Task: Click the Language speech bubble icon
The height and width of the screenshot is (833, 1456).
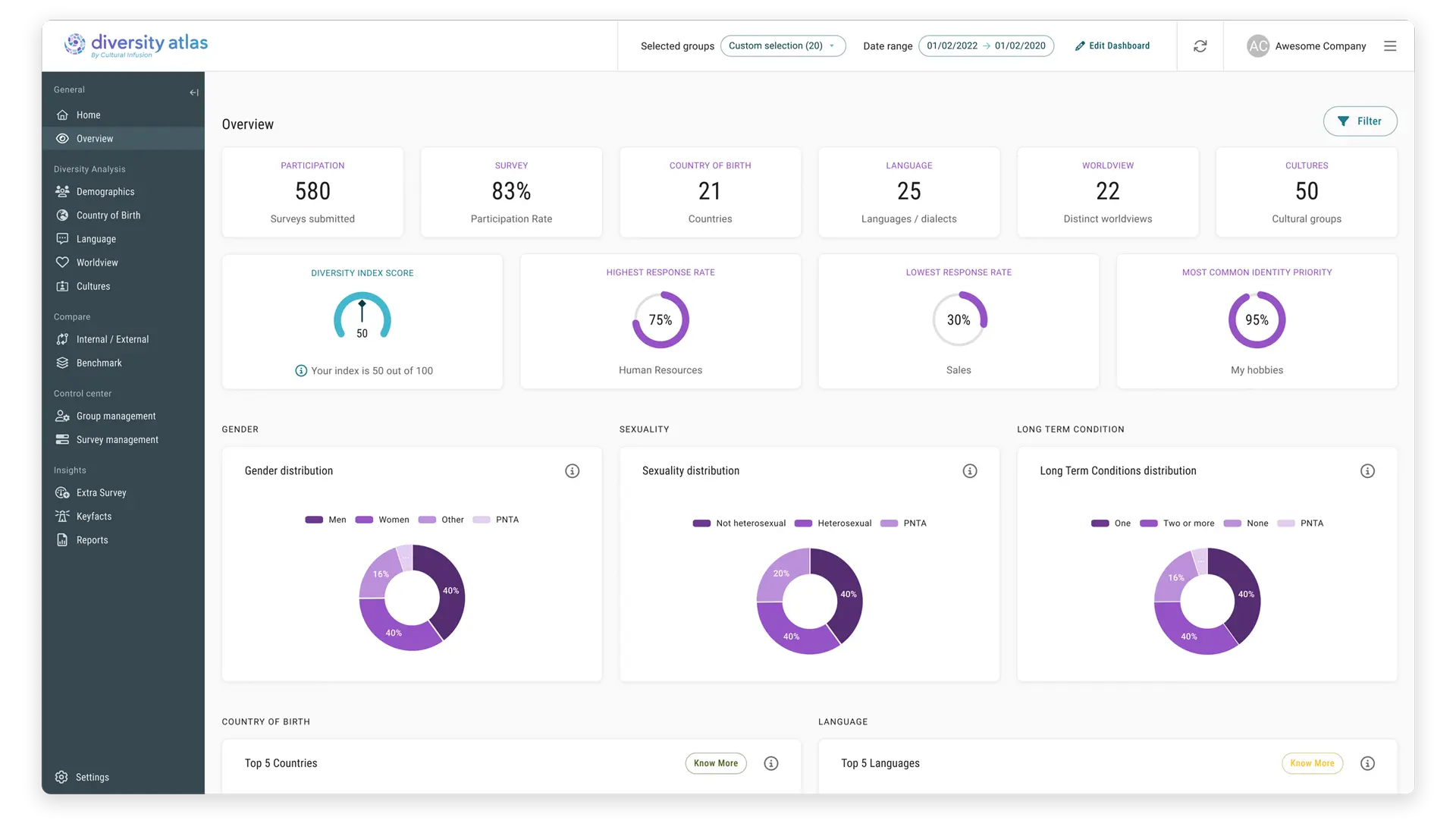Action: coord(62,239)
